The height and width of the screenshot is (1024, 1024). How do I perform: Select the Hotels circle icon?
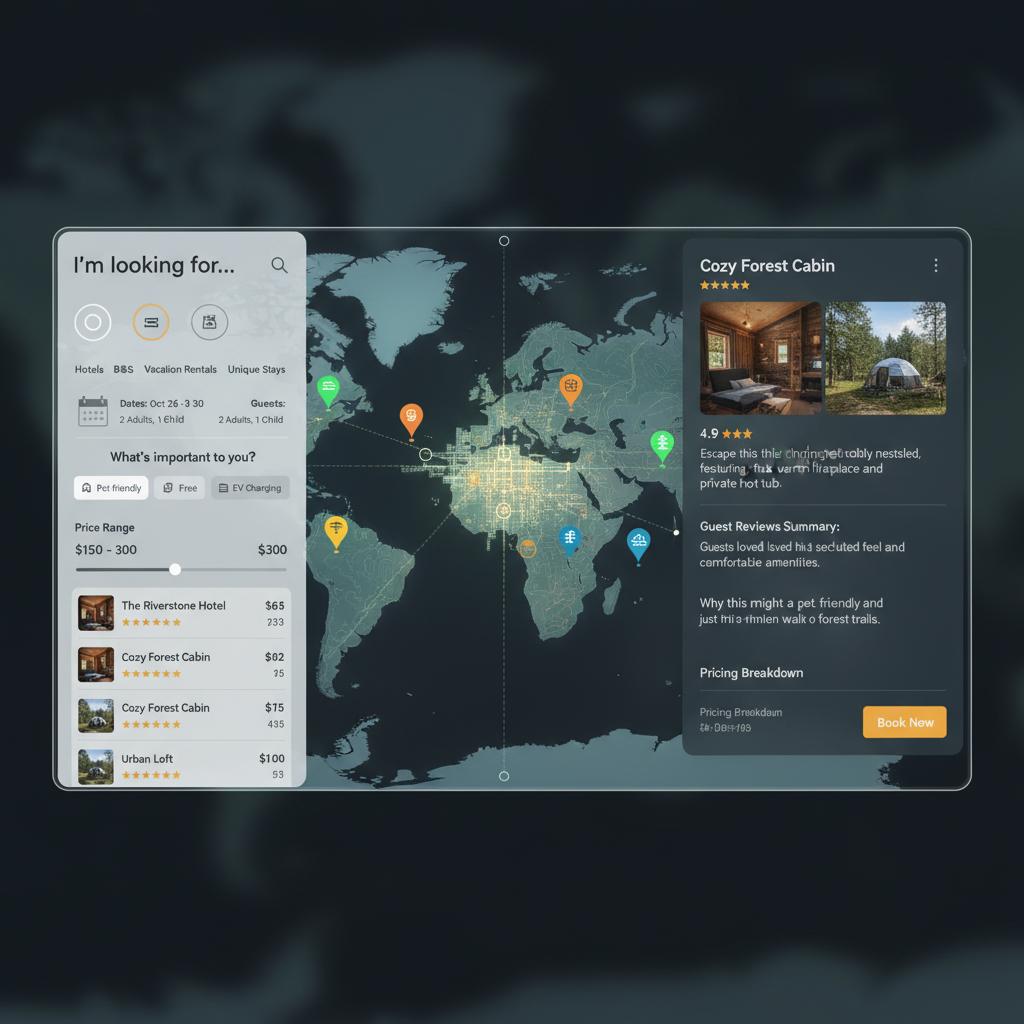click(x=92, y=323)
